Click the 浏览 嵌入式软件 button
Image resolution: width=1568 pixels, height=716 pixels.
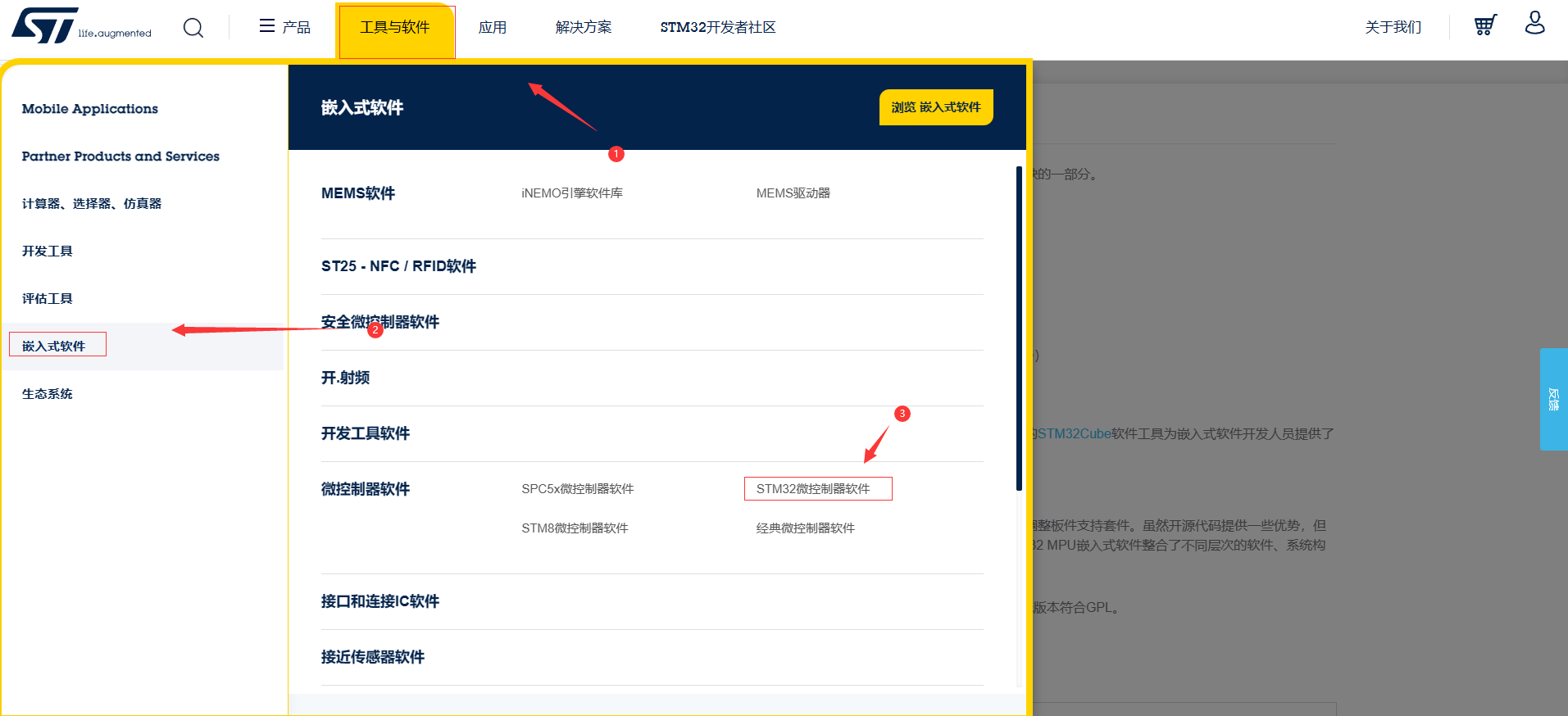[936, 107]
